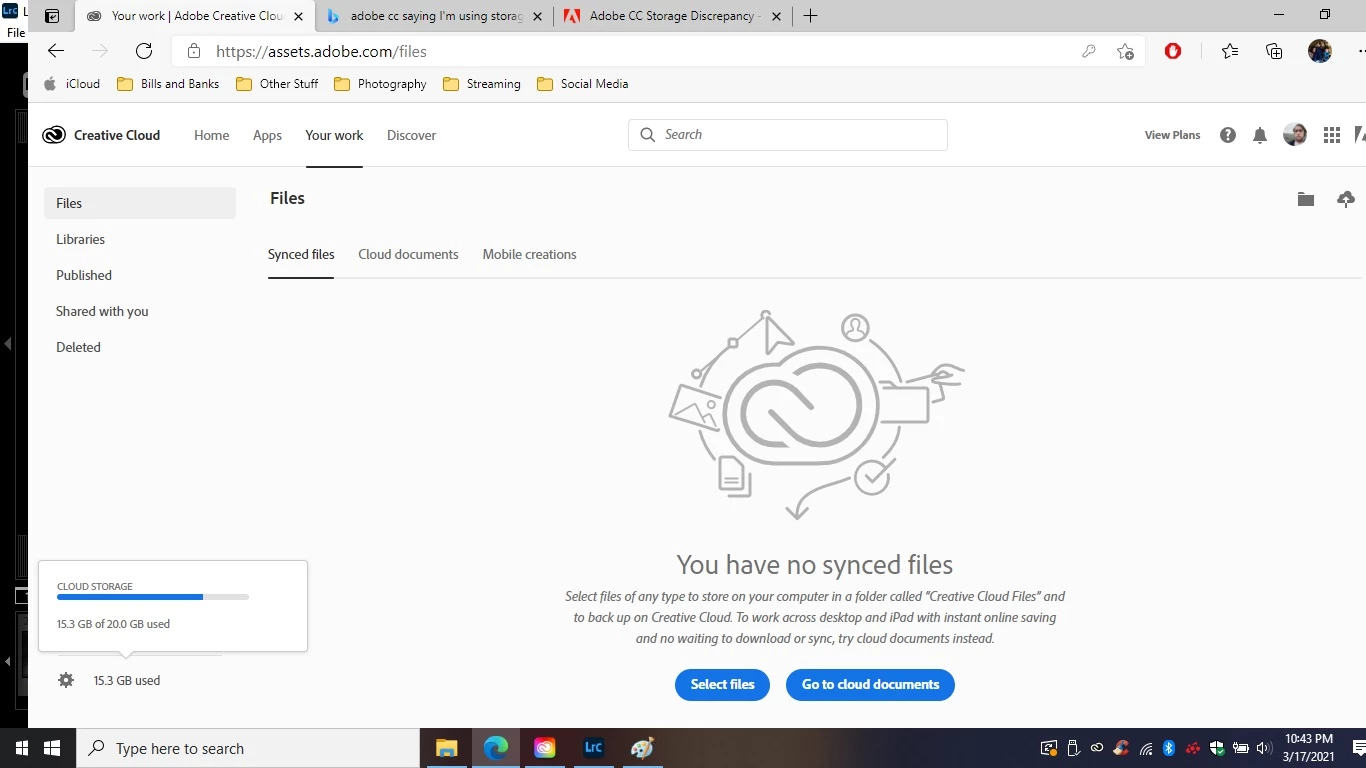Click the Go to cloud documents button
This screenshot has height=768, width=1366.
[x=870, y=684]
